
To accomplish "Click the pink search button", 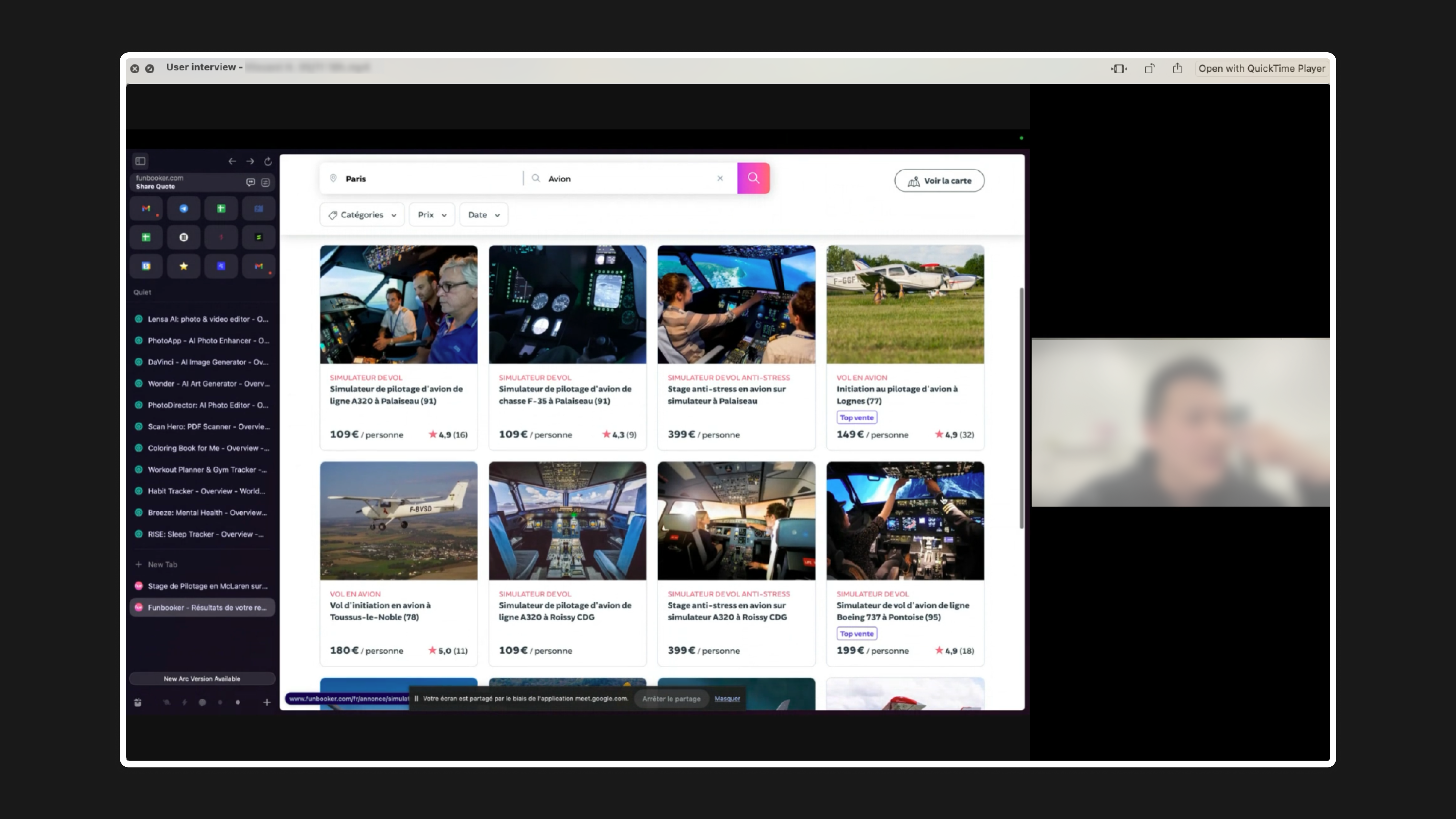I will pos(754,178).
